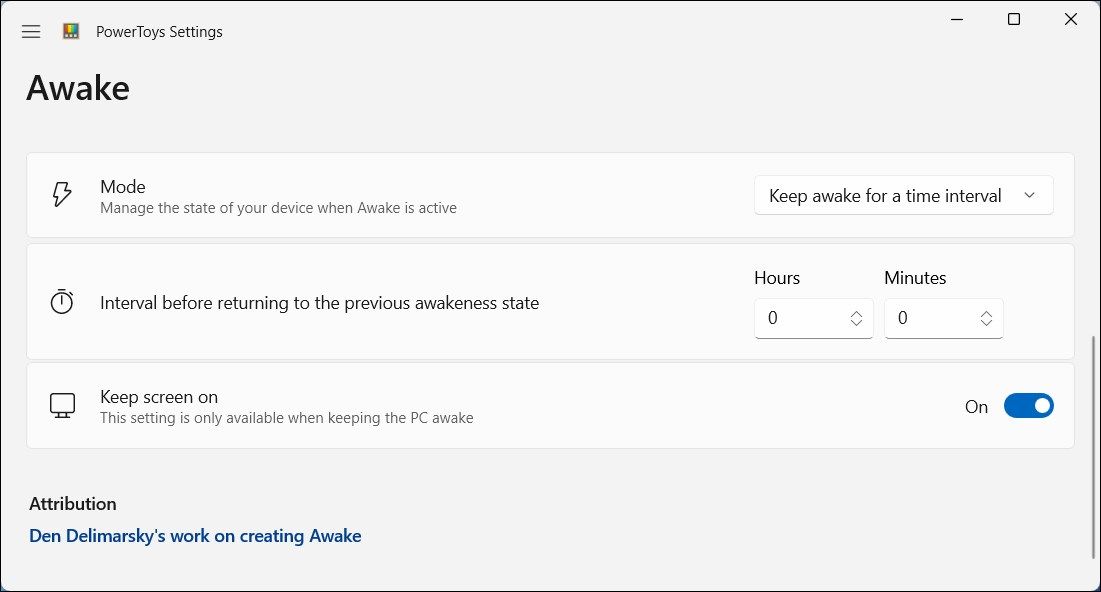Increment the Minutes value with the up arrow

(986, 312)
